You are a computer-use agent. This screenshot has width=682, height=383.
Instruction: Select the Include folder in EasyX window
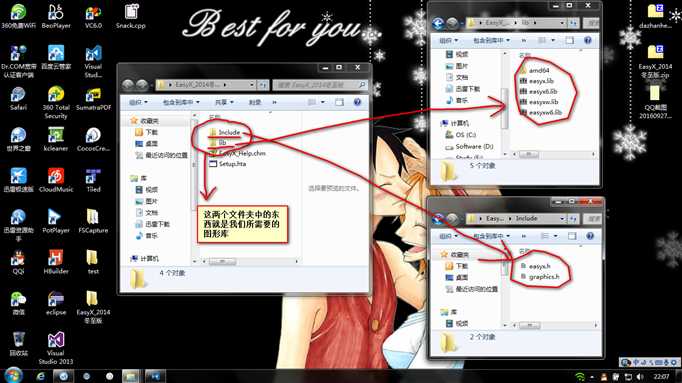[224, 132]
